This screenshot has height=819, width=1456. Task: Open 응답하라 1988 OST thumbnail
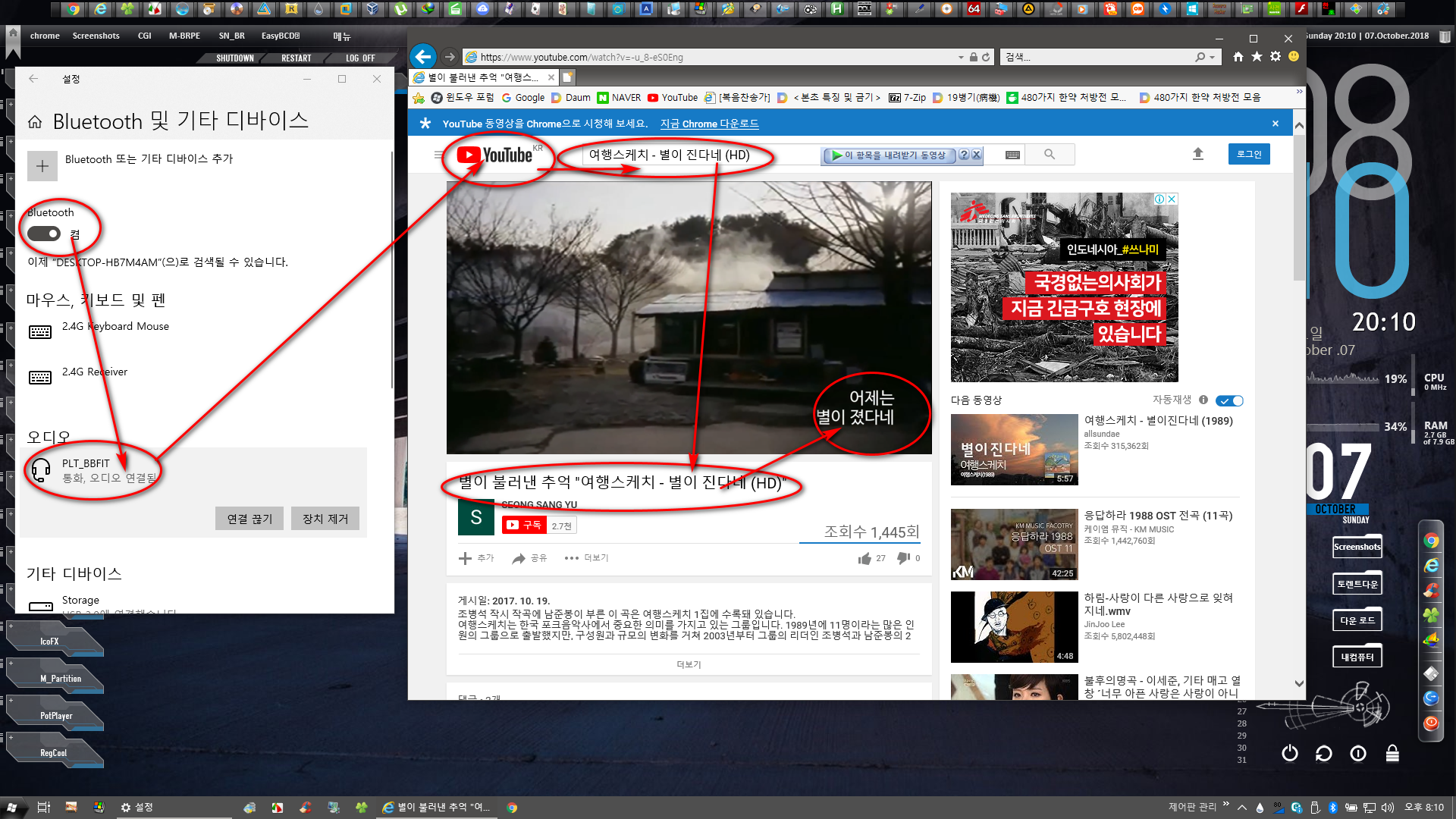(x=1014, y=544)
